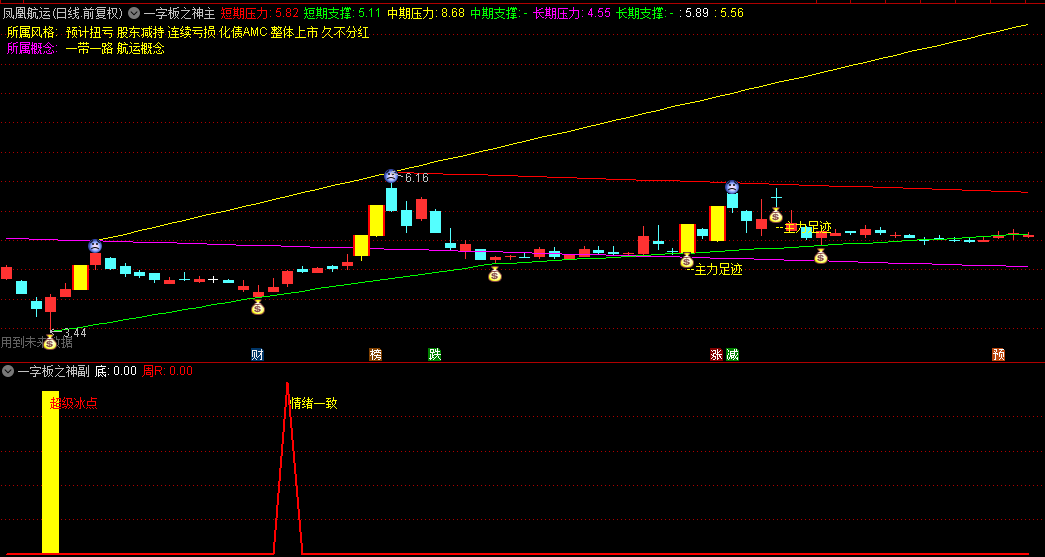Open the dropdown chevron before 一字板之神副
The width and height of the screenshot is (1045, 557).
(8, 371)
